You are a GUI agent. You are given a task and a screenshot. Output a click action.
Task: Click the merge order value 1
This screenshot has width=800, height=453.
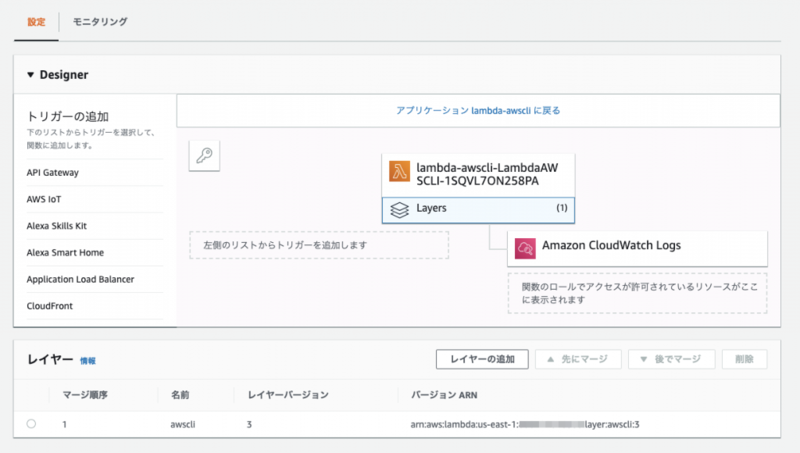click(x=65, y=424)
